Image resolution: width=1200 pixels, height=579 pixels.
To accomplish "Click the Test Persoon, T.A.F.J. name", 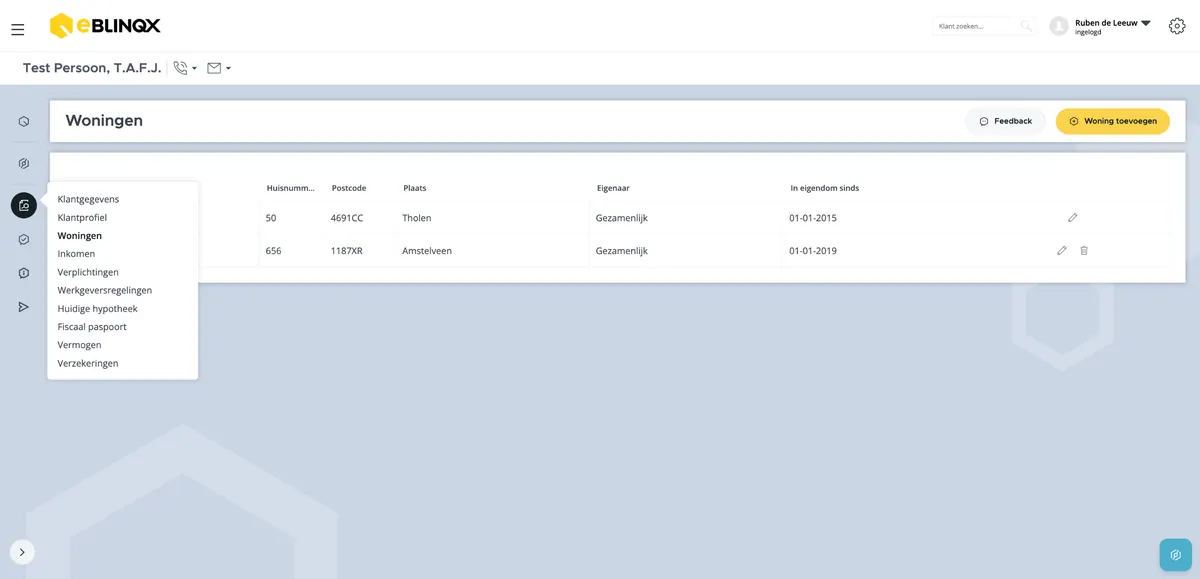I will pos(92,68).
